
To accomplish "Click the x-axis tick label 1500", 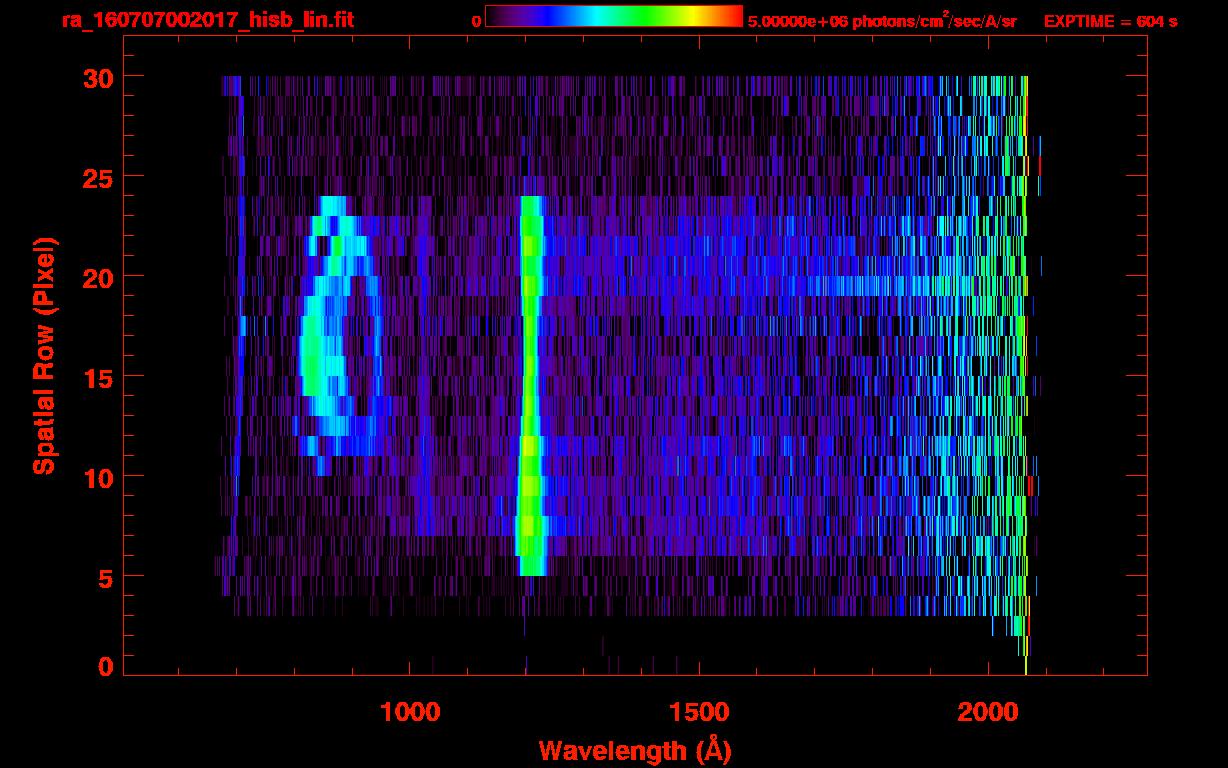I will tap(699, 711).
